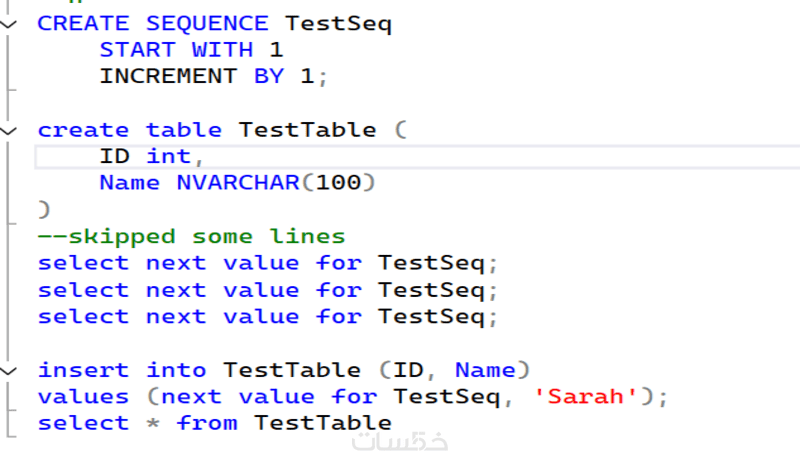Click the second select next value line
The width and height of the screenshot is (800, 460).
click(267, 290)
